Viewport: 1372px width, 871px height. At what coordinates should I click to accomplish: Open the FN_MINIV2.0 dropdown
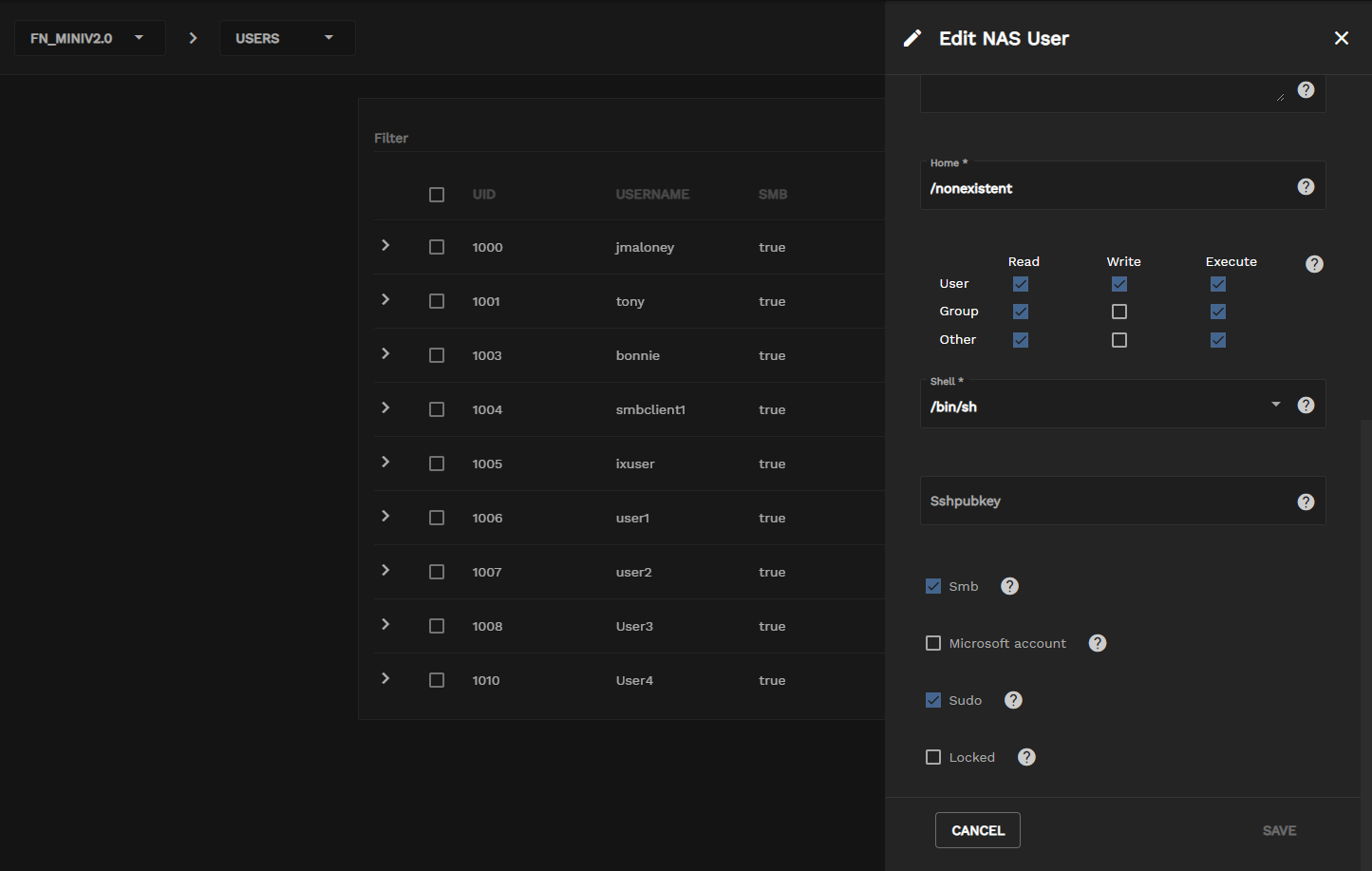tap(89, 38)
